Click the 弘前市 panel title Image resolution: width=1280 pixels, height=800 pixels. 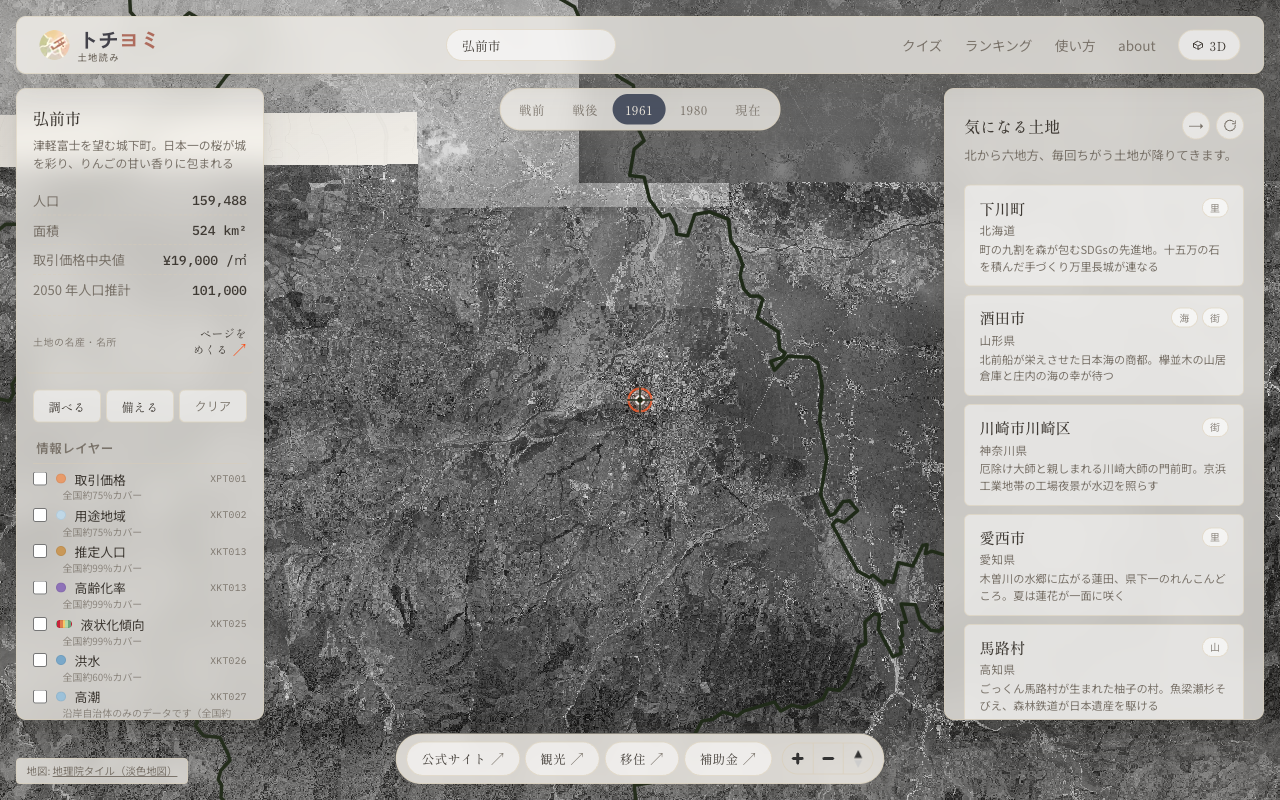[x=57, y=119]
